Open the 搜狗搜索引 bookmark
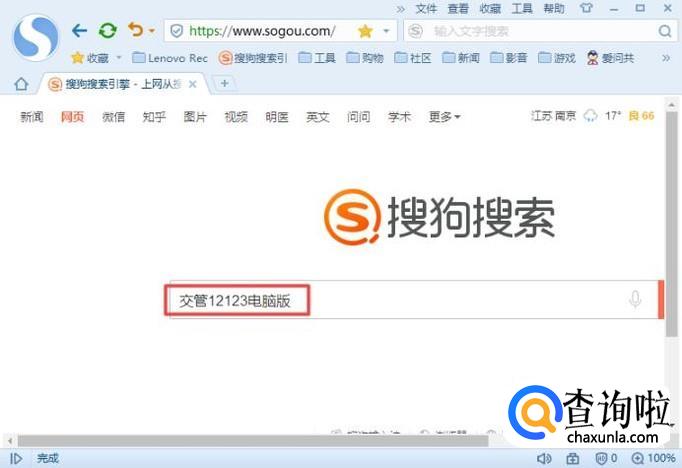 [x=253, y=58]
